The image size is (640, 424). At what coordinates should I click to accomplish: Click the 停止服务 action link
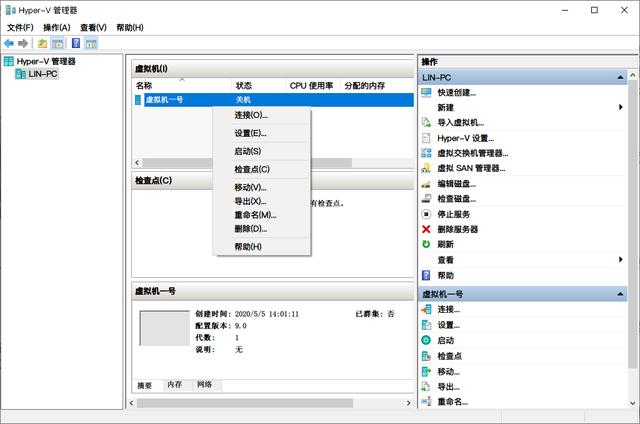[453, 214]
